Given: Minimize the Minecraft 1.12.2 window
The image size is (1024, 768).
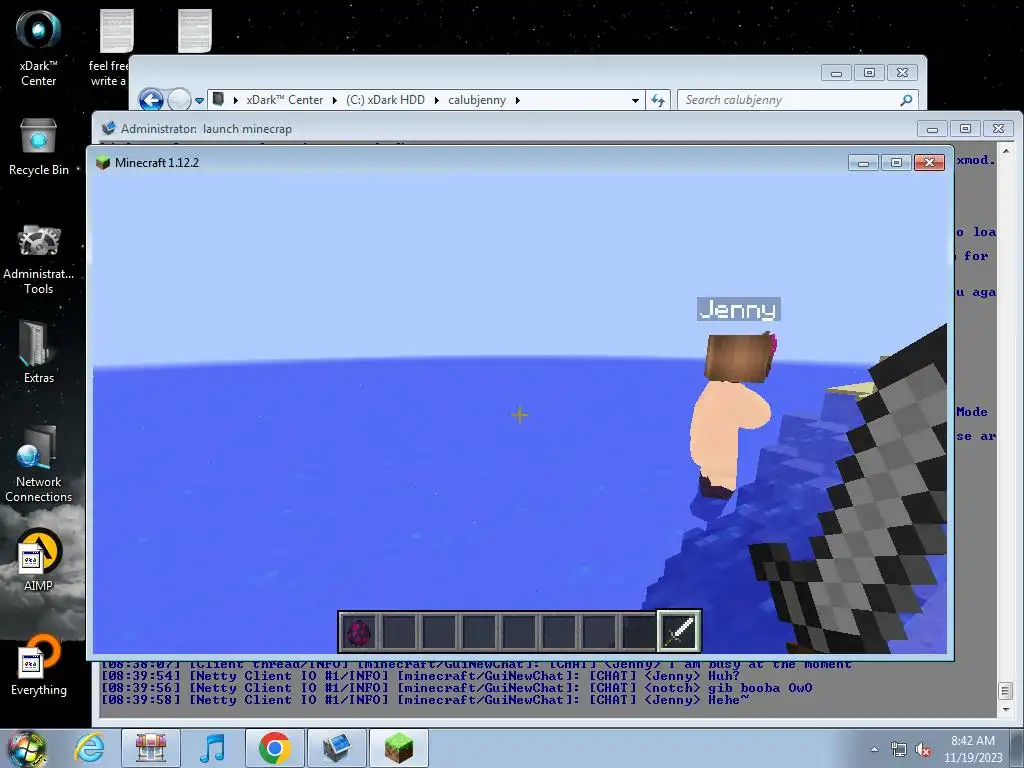Looking at the screenshot, I should 863,163.
